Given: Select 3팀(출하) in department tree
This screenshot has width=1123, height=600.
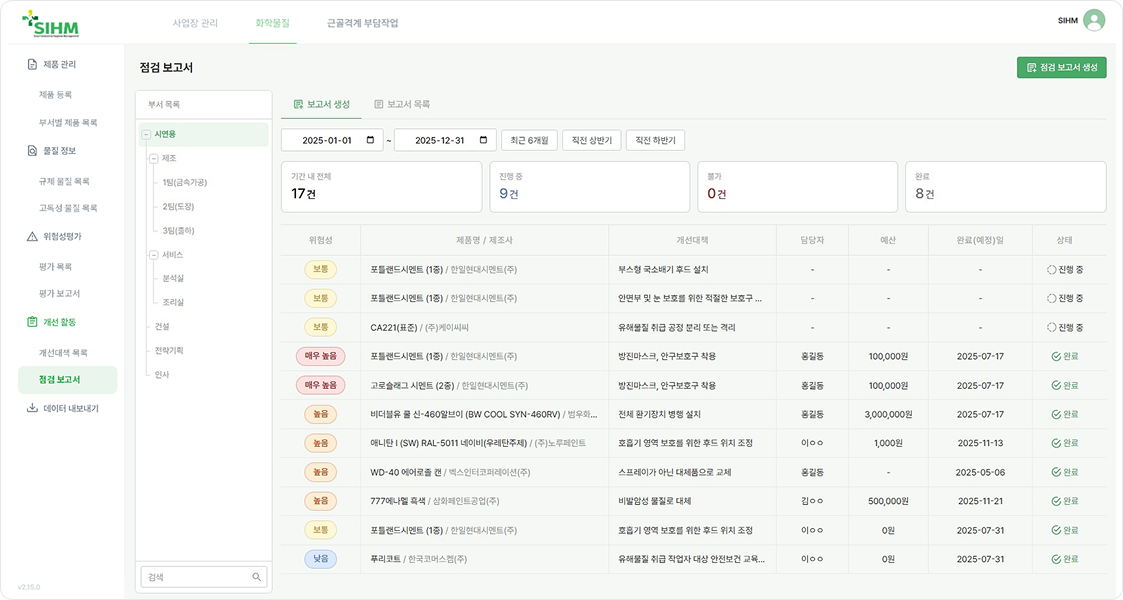Looking at the screenshot, I should pos(178,231).
